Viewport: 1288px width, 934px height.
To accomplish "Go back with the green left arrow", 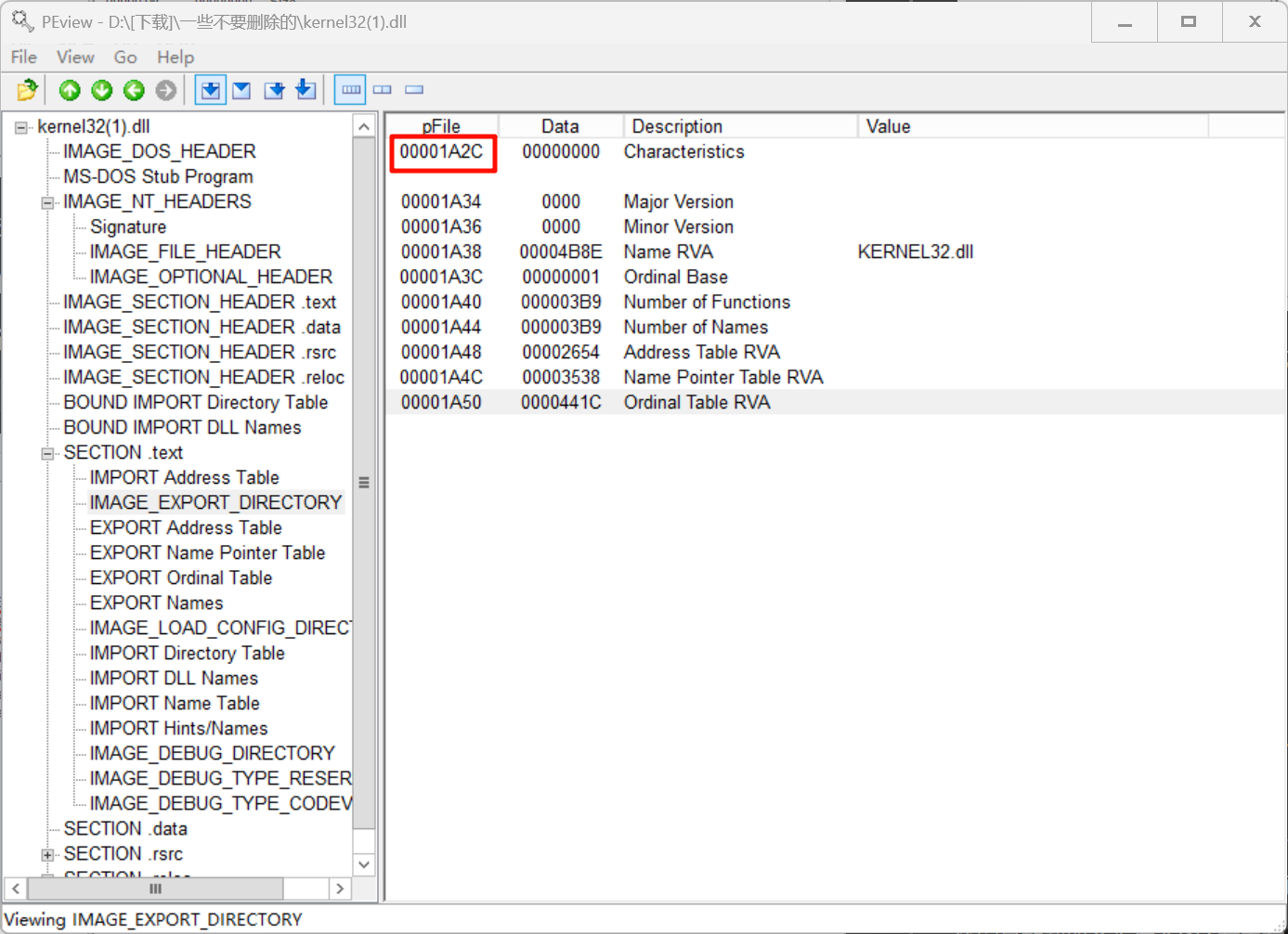I will [x=134, y=90].
